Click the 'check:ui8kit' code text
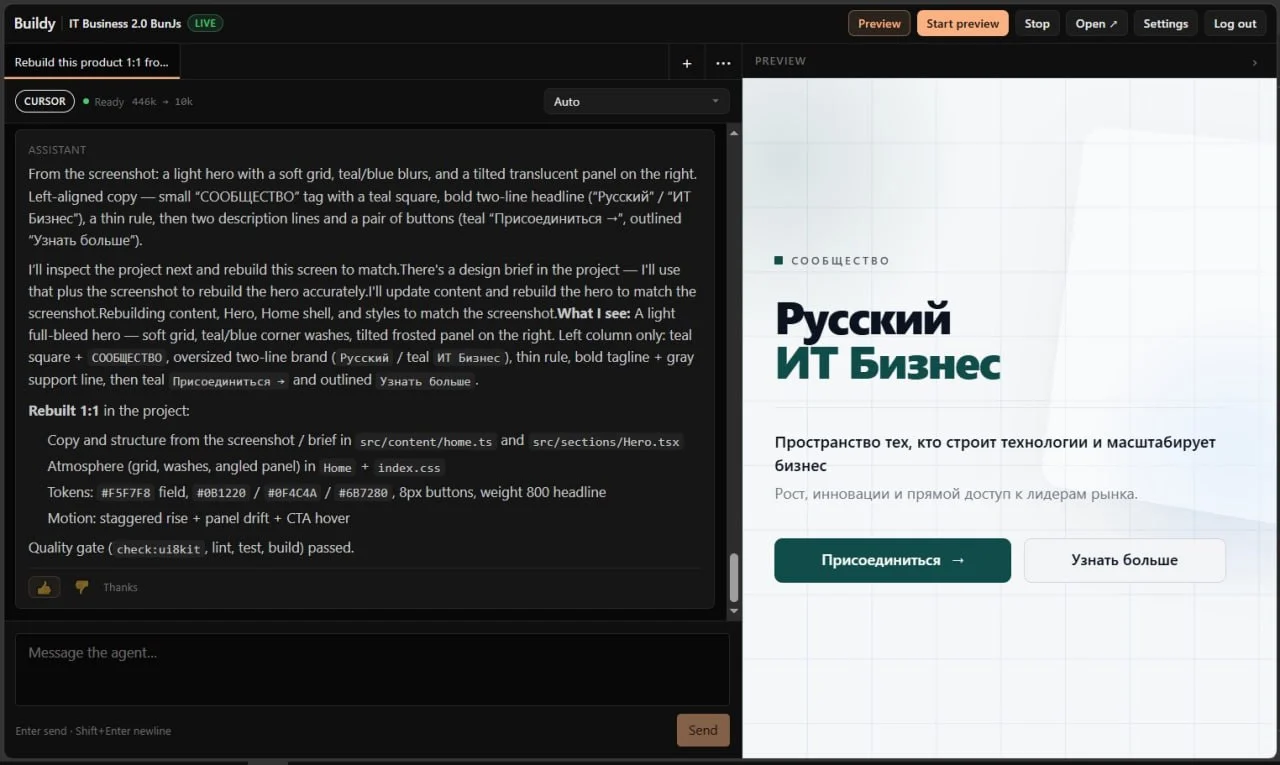 [160, 549]
